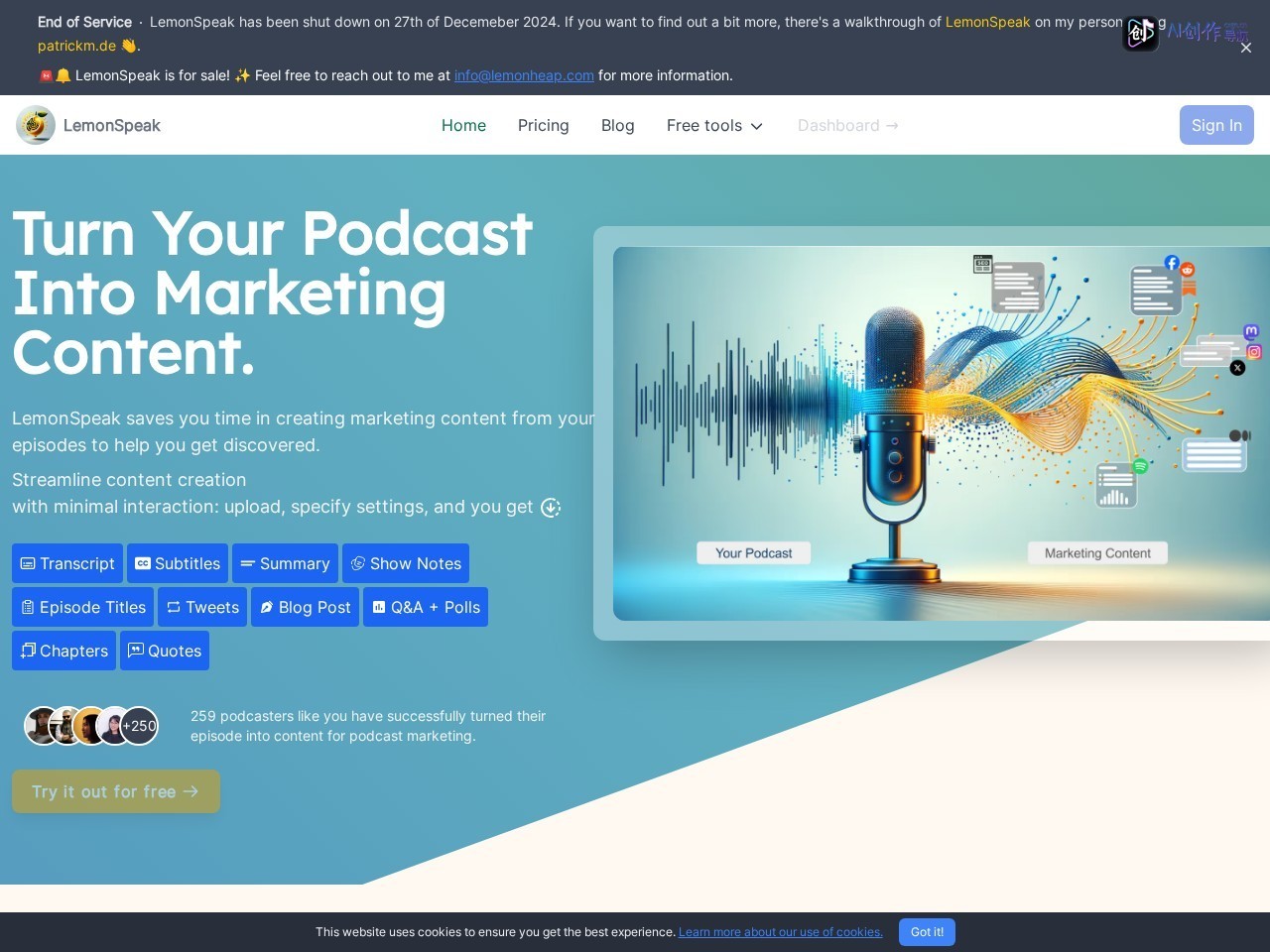Image resolution: width=1270 pixels, height=952 pixels.
Task: Open the patrickm.de link
Action: click(x=76, y=46)
